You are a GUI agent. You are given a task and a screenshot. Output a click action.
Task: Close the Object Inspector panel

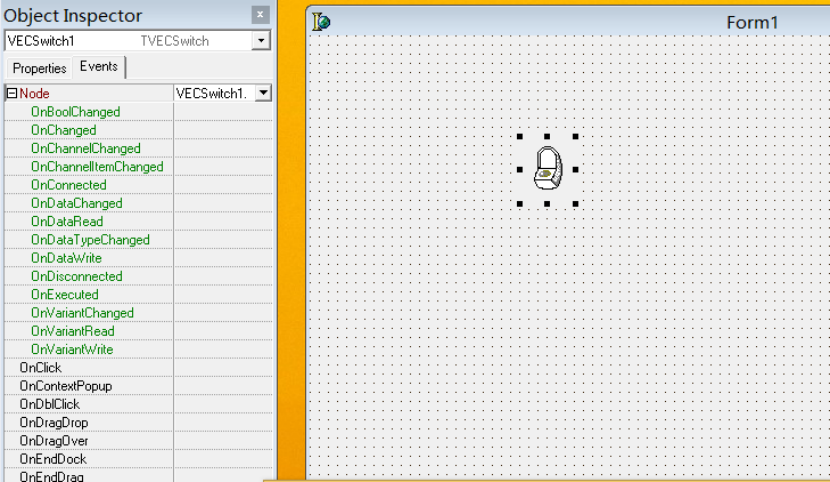click(260, 15)
